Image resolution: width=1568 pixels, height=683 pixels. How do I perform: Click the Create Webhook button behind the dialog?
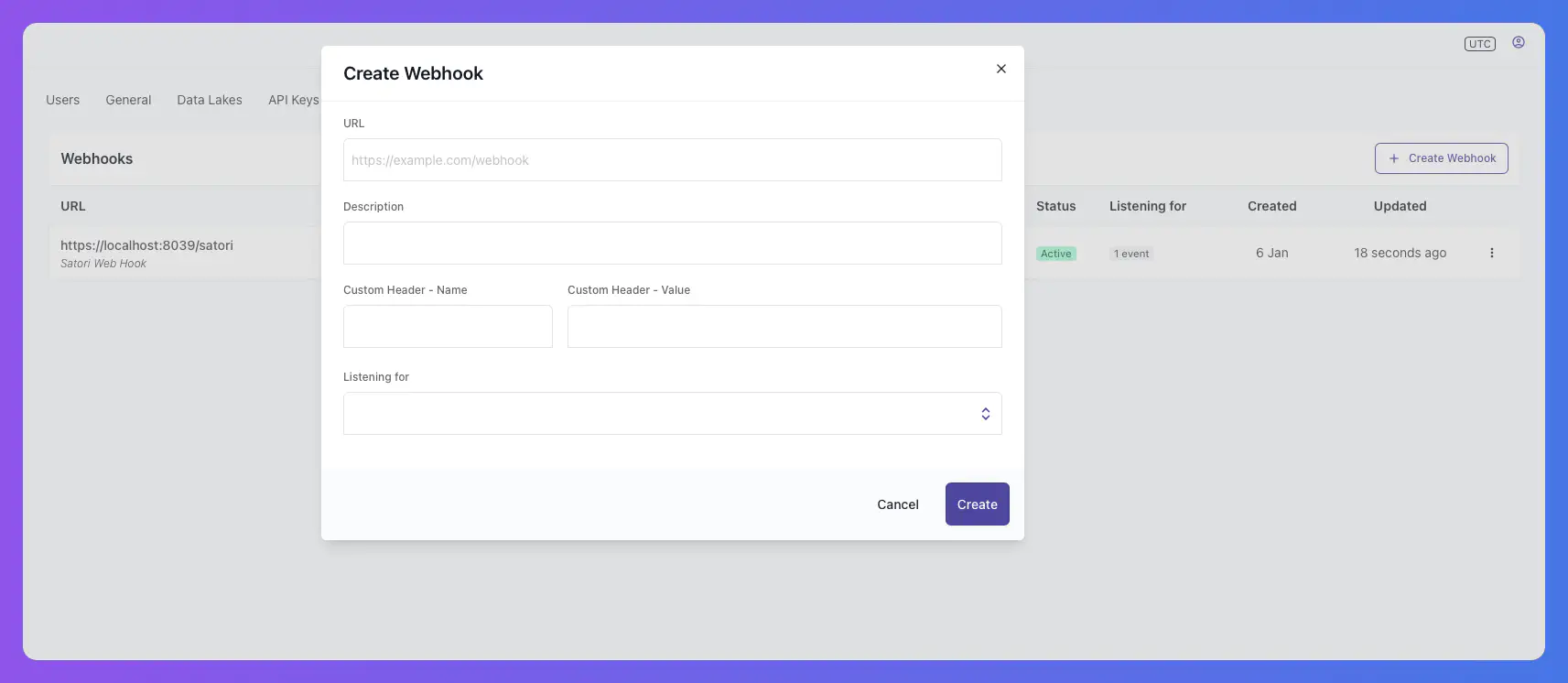[x=1442, y=158]
